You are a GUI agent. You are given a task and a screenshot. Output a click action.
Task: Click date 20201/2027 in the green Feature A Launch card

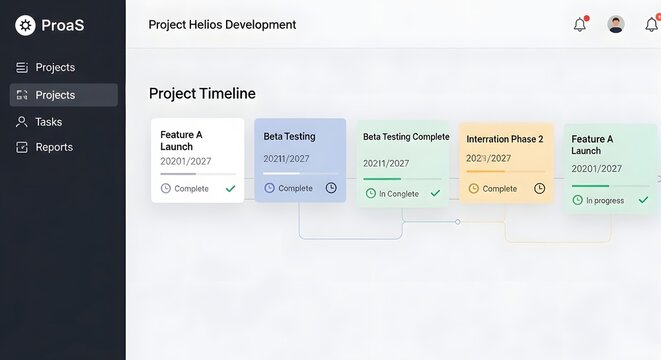pyautogui.click(x=597, y=169)
